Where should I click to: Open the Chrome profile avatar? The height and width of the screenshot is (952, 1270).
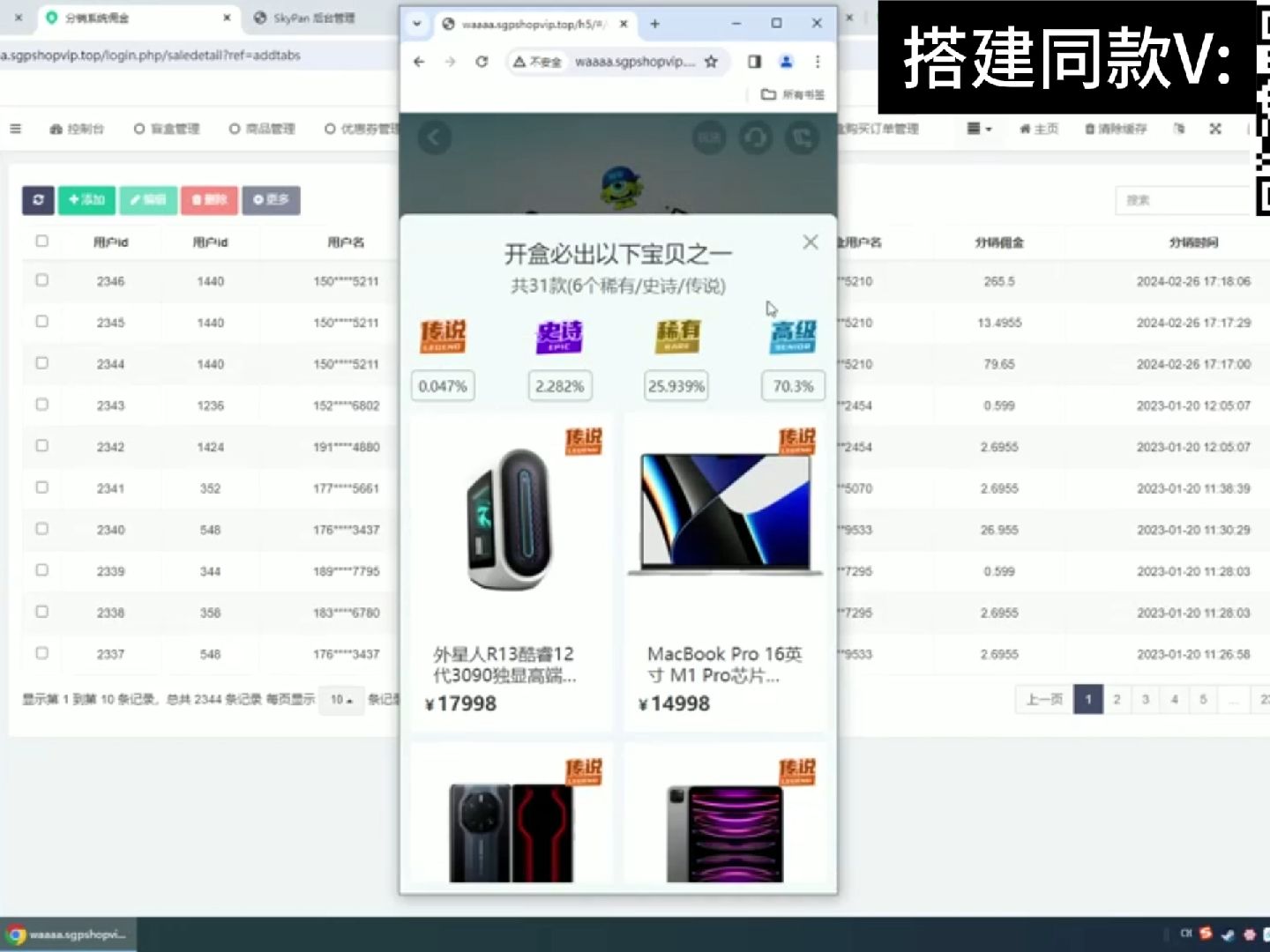coord(786,62)
